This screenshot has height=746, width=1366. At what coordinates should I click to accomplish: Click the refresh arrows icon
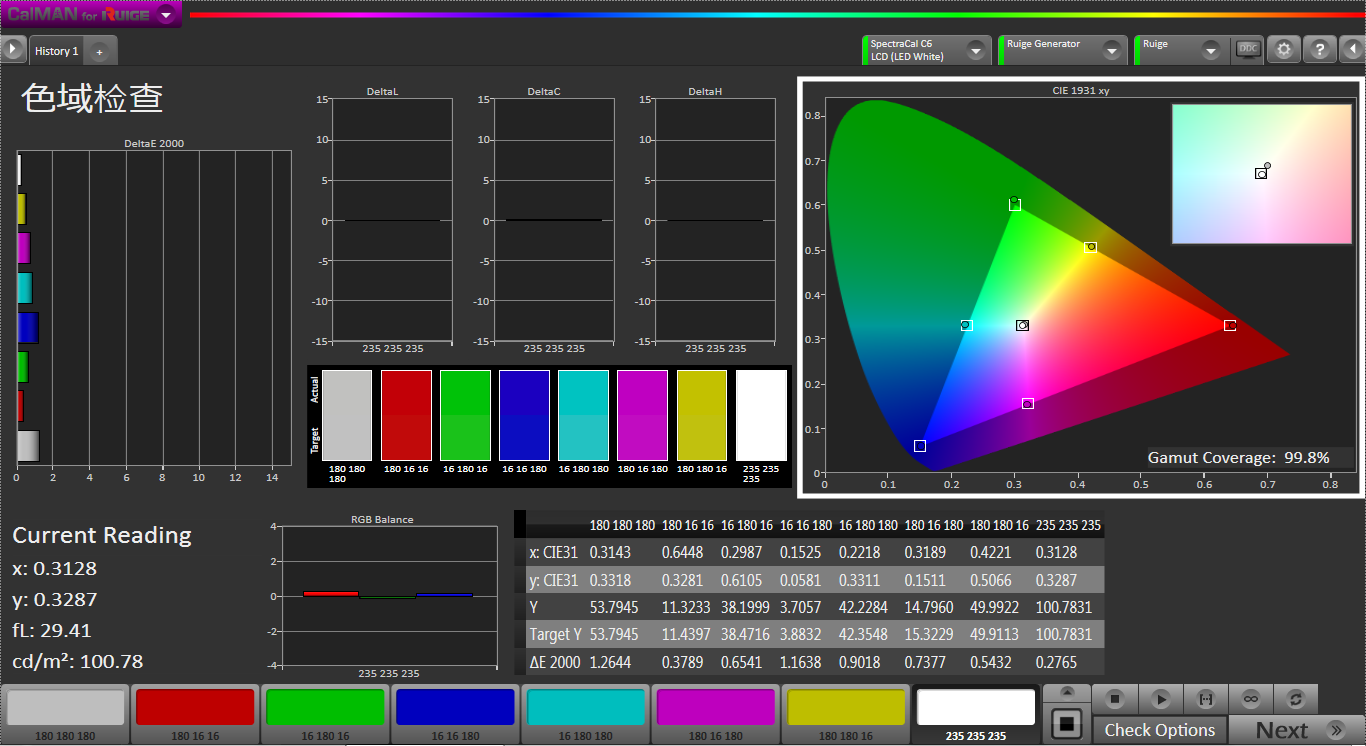[1296, 698]
